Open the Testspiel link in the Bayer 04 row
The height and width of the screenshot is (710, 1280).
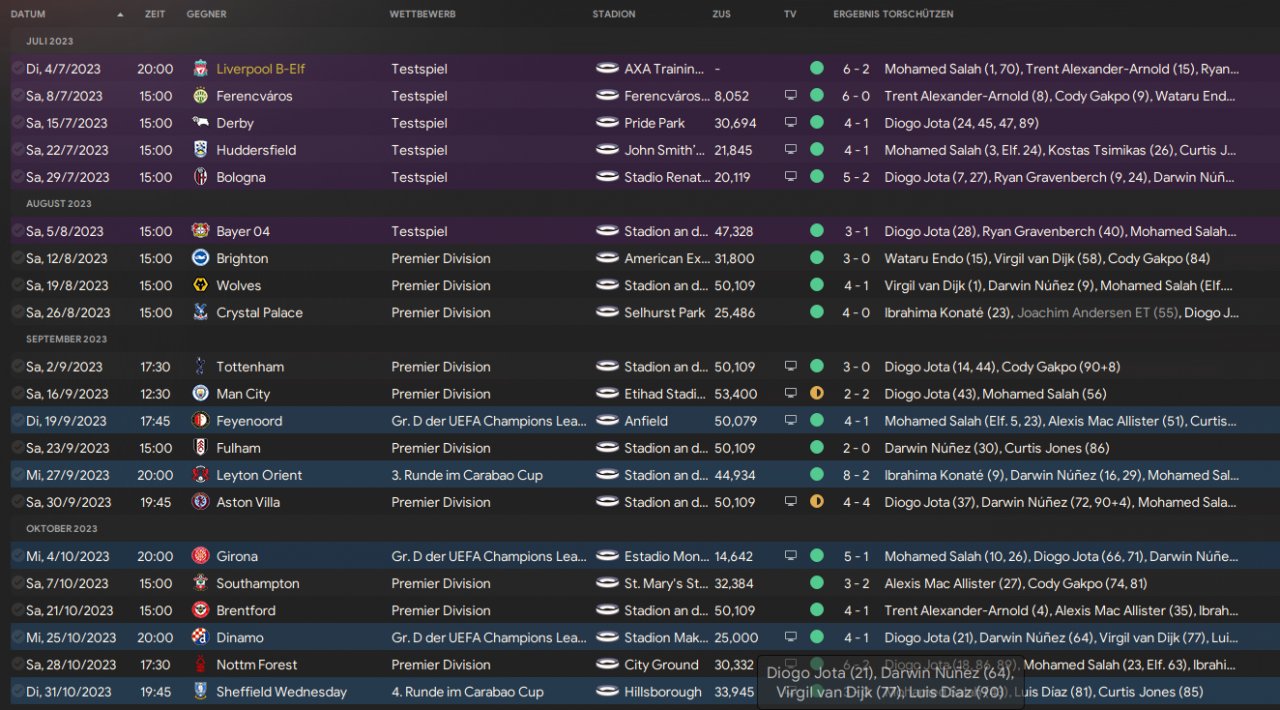[x=419, y=231]
